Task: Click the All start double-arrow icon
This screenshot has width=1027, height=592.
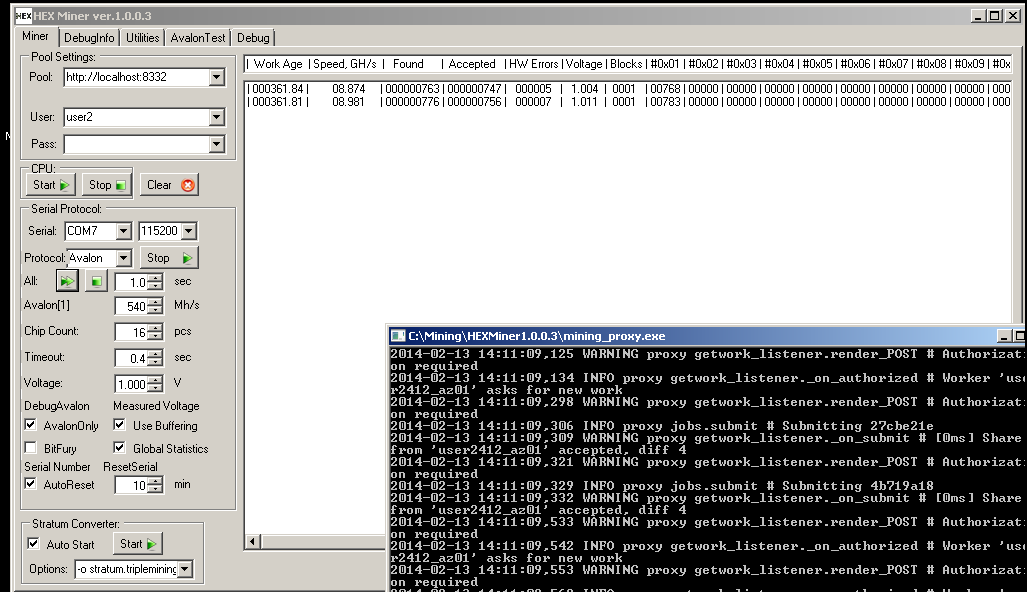Action: pyautogui.click(x=67, y=282)
